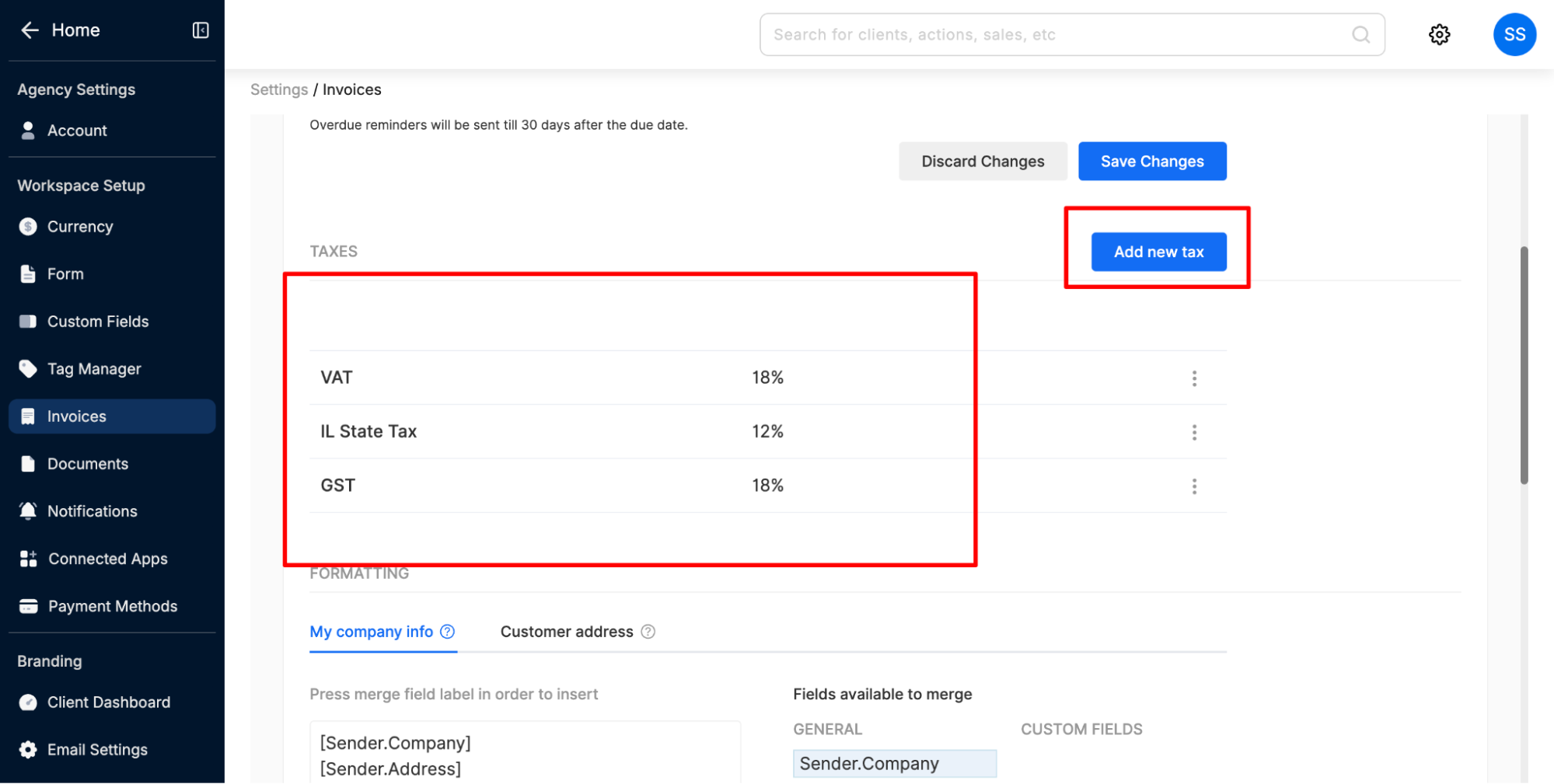This screenshot has width=1554, height=784.
Task: Click the search magnifier icon
Action: click(x=1360, y=35)
